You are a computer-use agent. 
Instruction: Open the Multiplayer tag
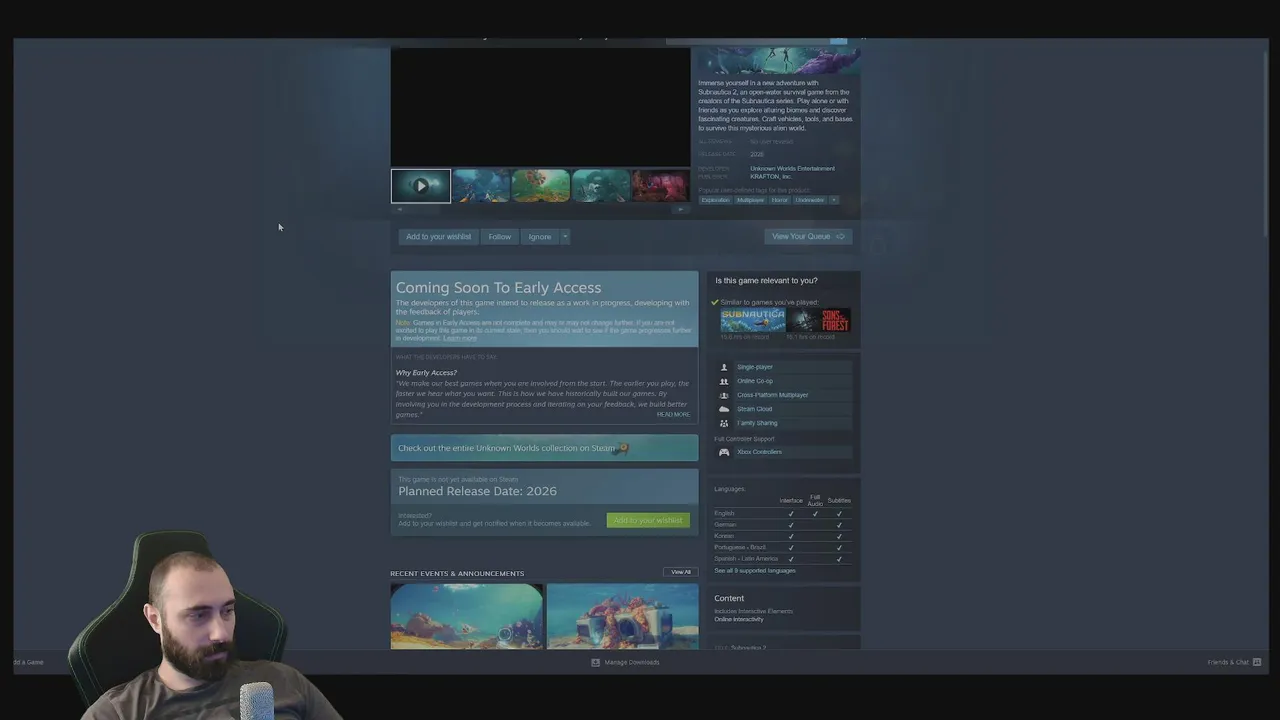[x=750, y=200]
